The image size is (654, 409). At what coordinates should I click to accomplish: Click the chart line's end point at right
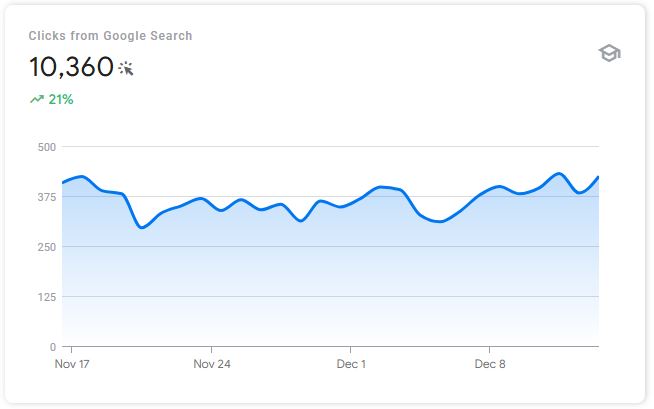tap(598, 177)
